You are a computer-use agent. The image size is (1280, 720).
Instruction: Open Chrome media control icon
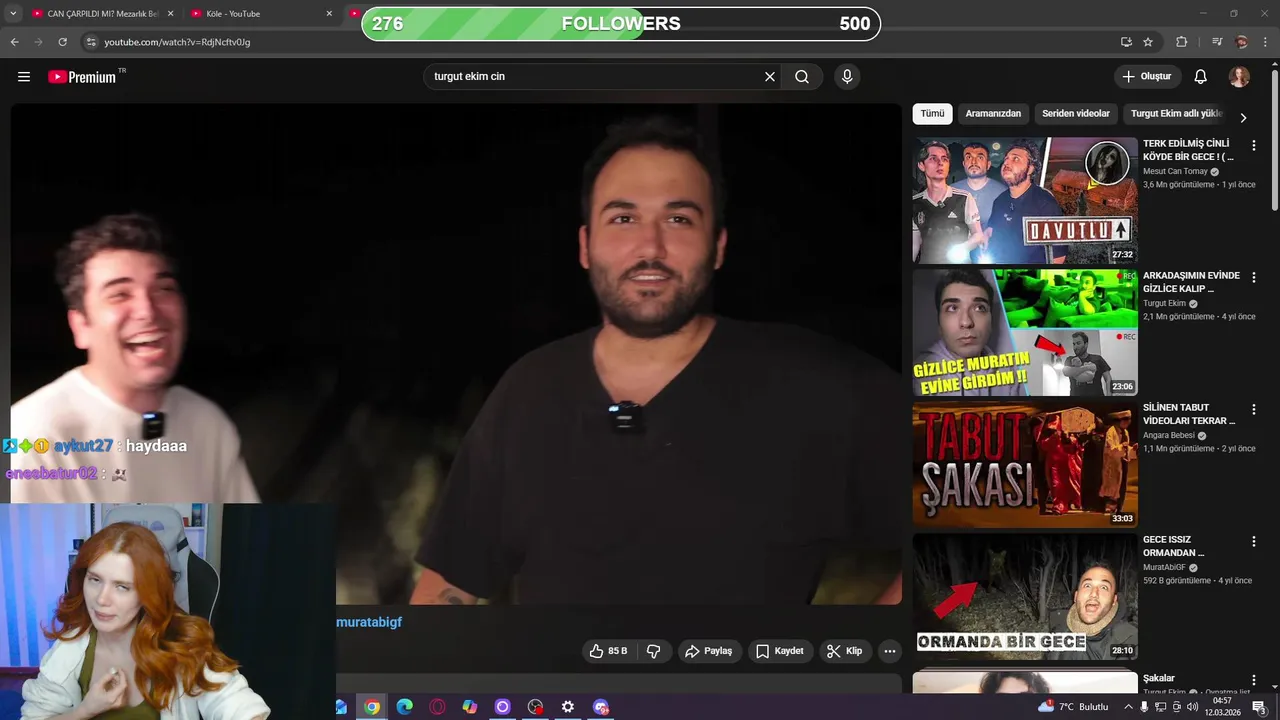coord(1217,42)
